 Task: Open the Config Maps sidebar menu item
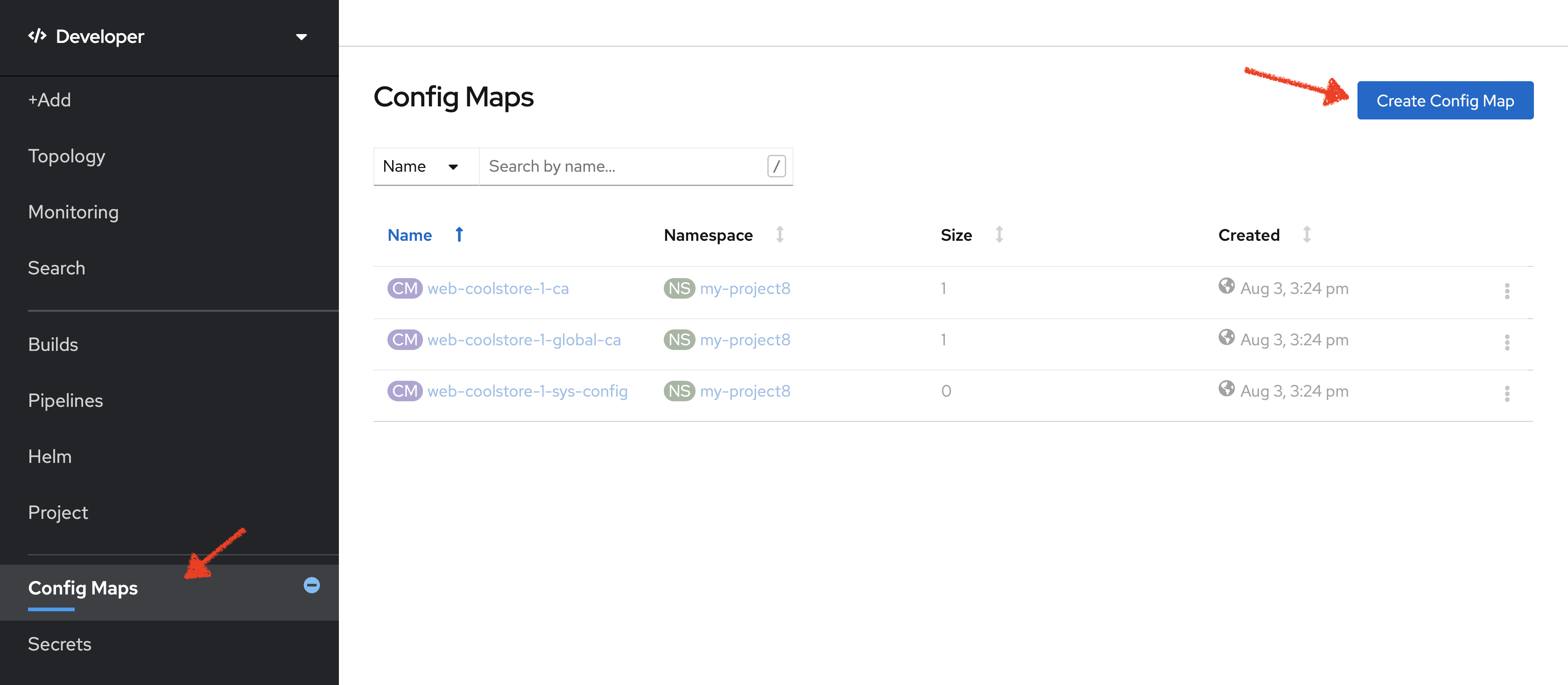click(x=83, y=587)
